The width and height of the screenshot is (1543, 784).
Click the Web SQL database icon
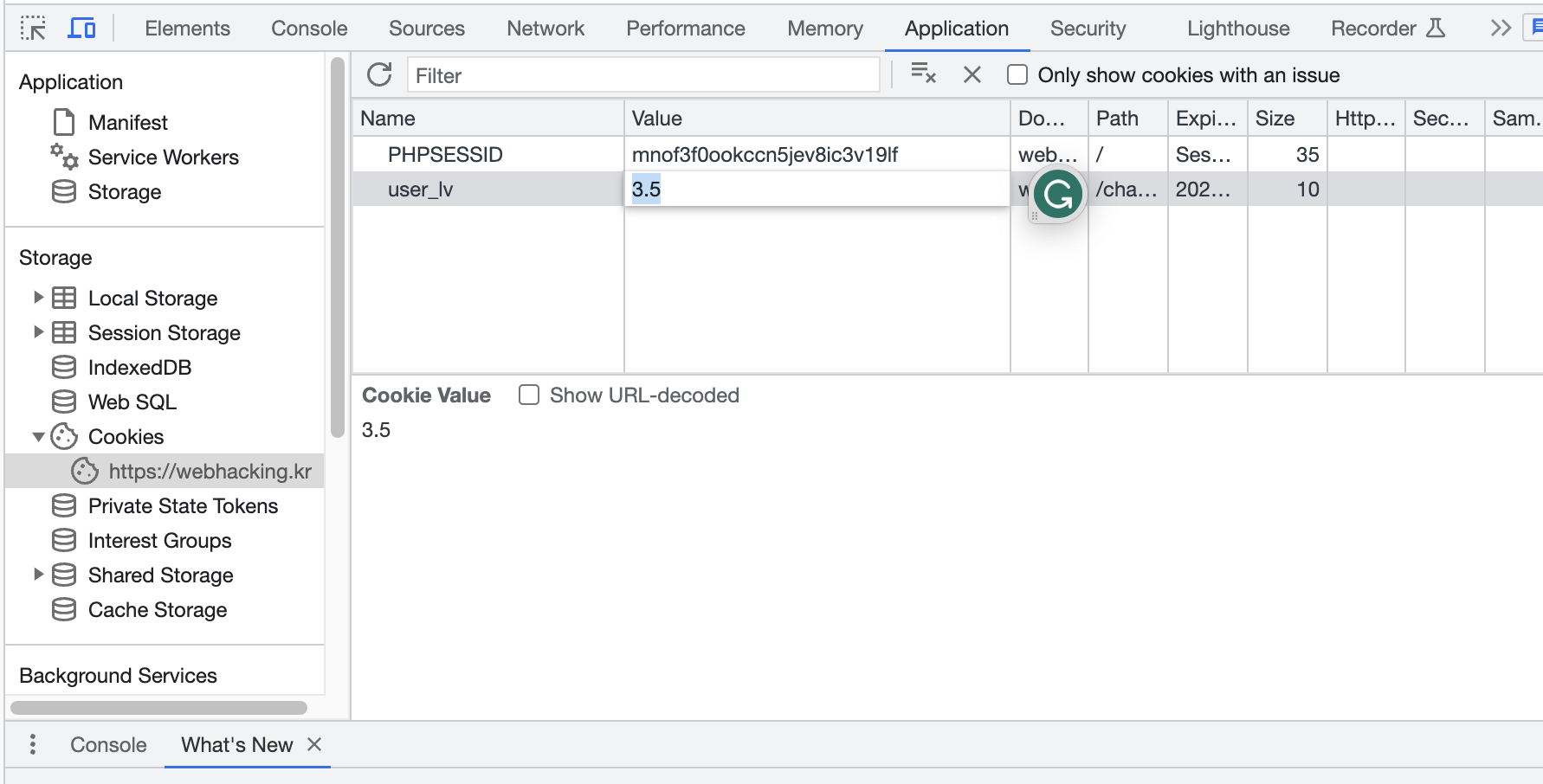click(64, 402)
